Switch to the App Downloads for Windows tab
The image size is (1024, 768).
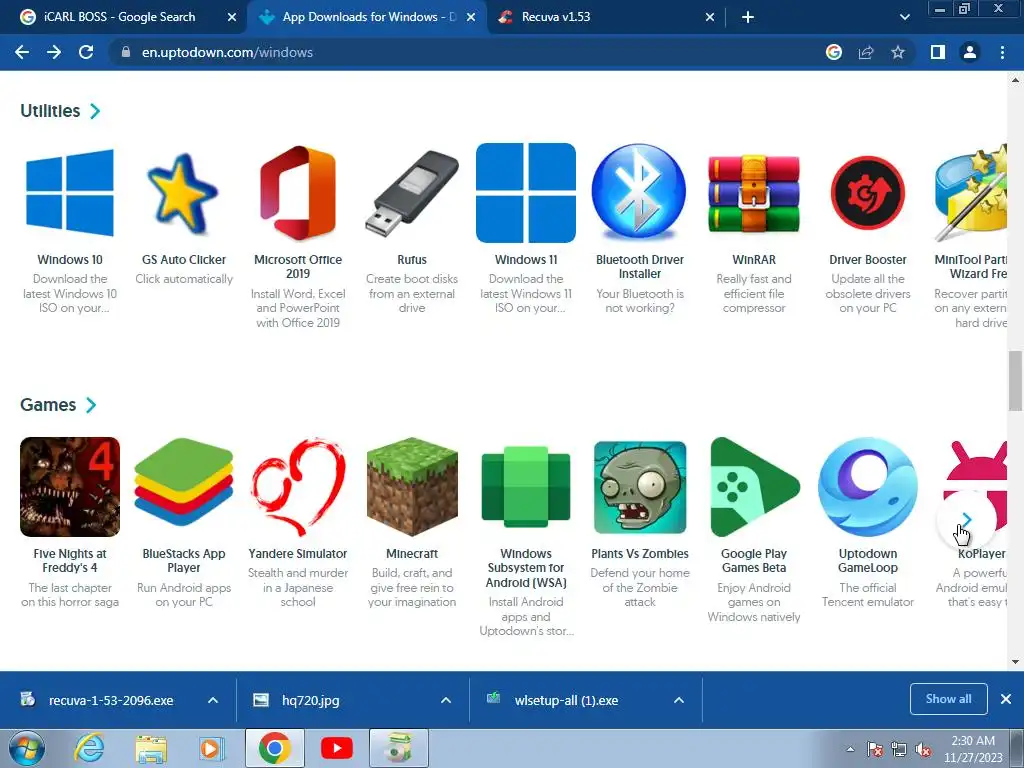368,17
